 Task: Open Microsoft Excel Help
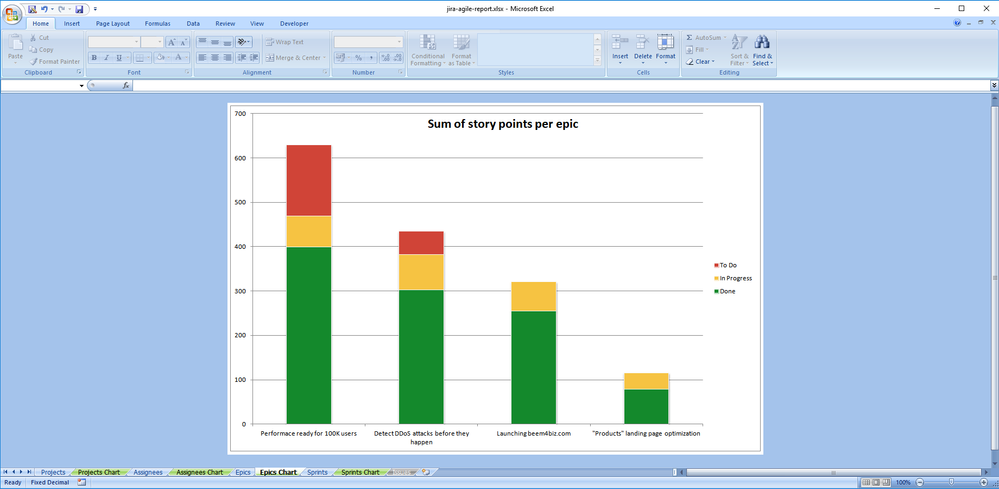[x=957, y=23]
